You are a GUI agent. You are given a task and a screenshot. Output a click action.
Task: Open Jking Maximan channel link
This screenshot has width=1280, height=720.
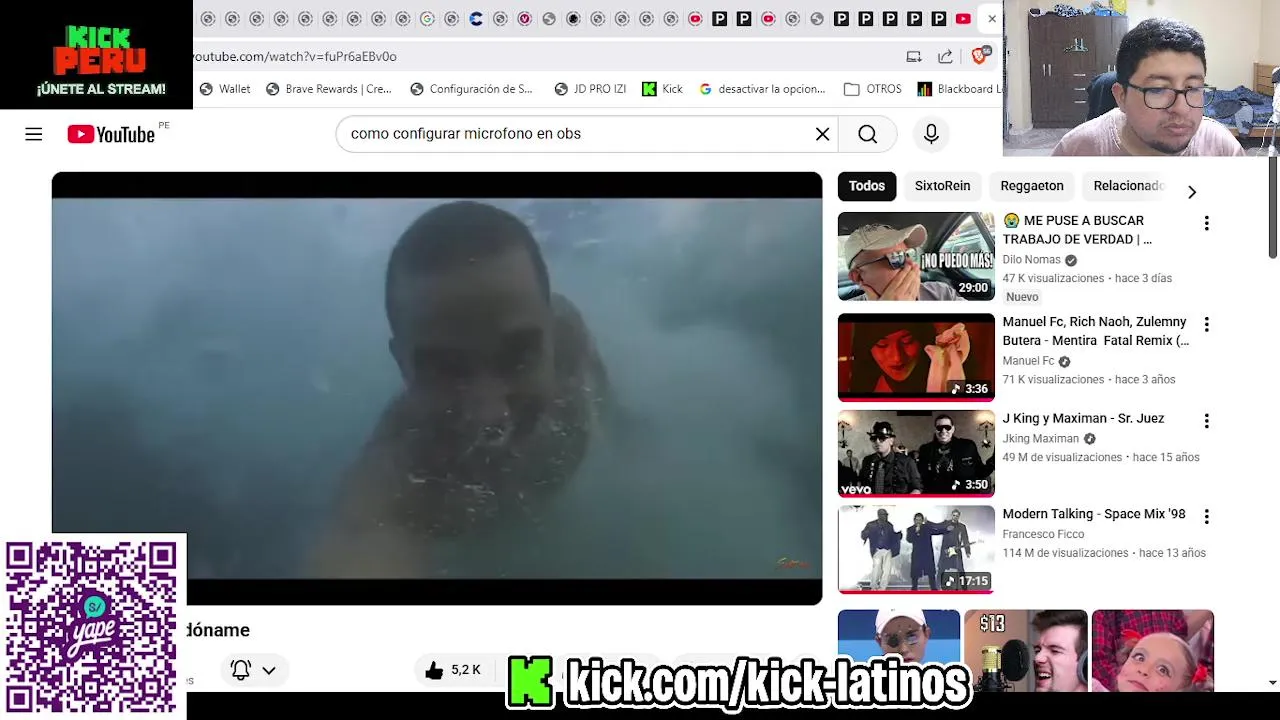tap(1040, 439)
